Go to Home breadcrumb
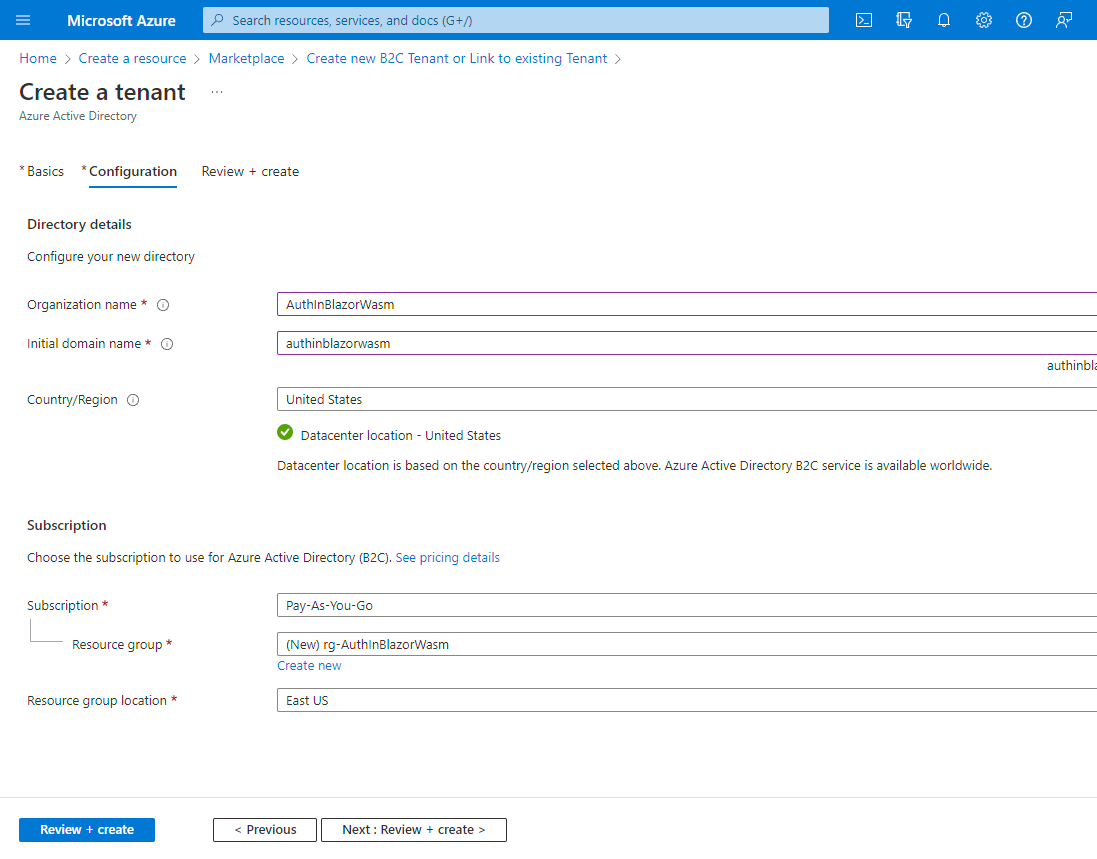 coord(38,59)
